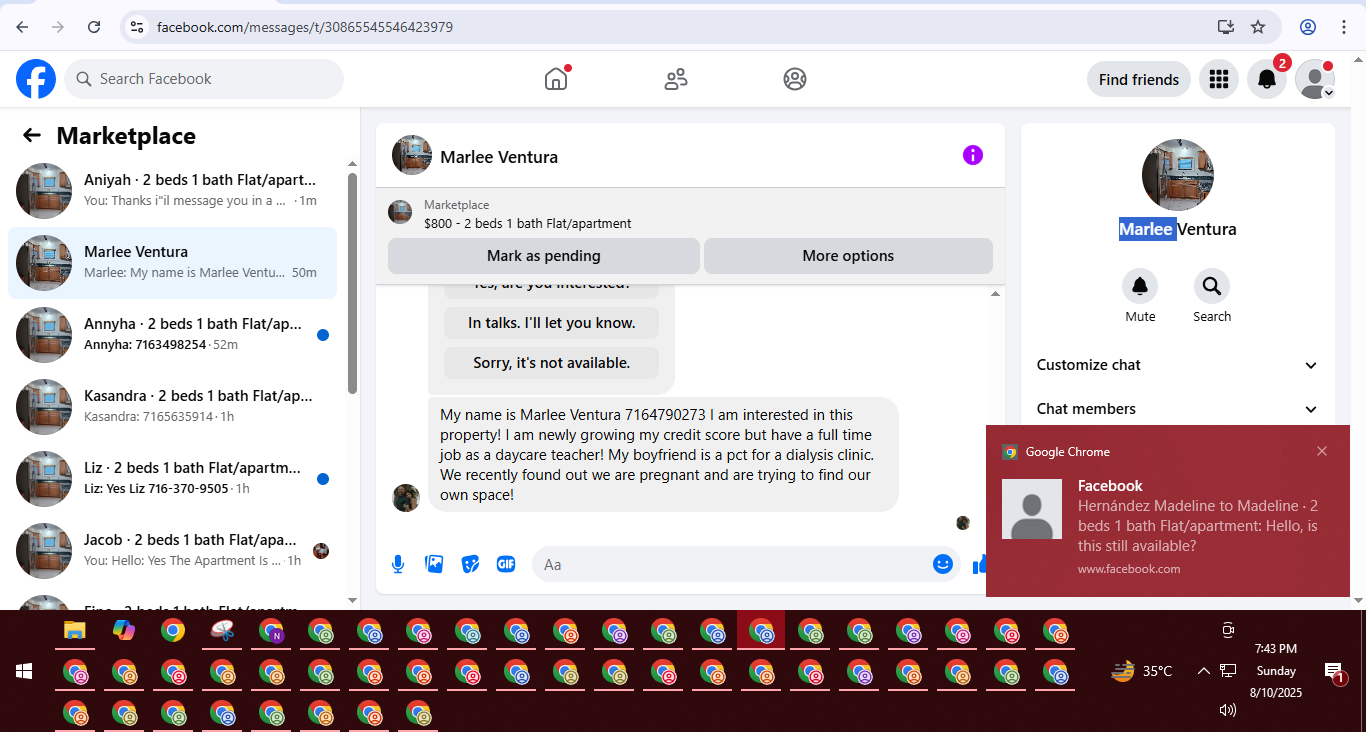Open clock showing 7:43 PM Sunday
Image resolution: width=1366 pixels, height=732 pixels.
tap(1275, 671)
